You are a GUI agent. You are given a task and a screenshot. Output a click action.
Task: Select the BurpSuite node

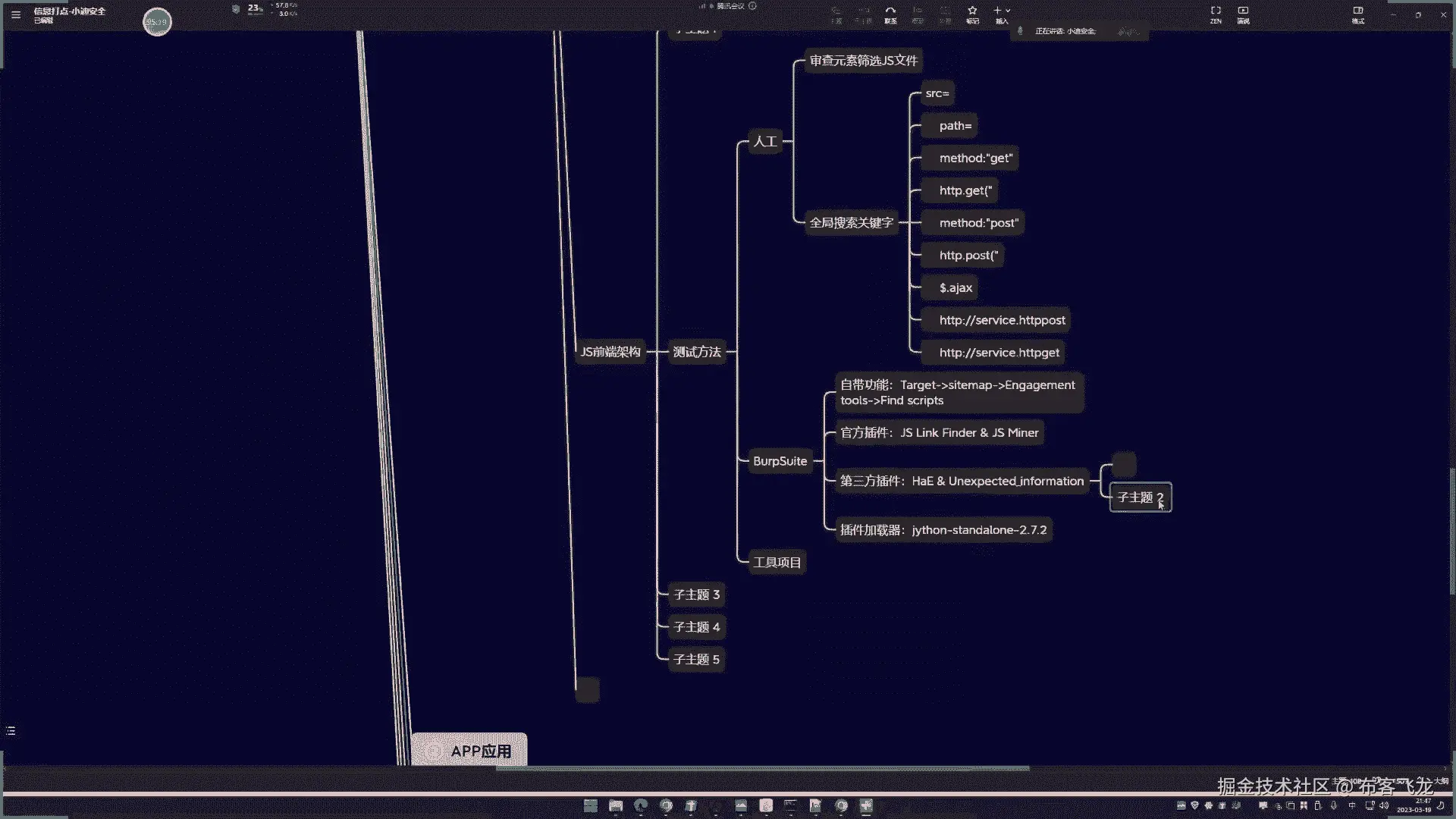(x=780, y=461)
